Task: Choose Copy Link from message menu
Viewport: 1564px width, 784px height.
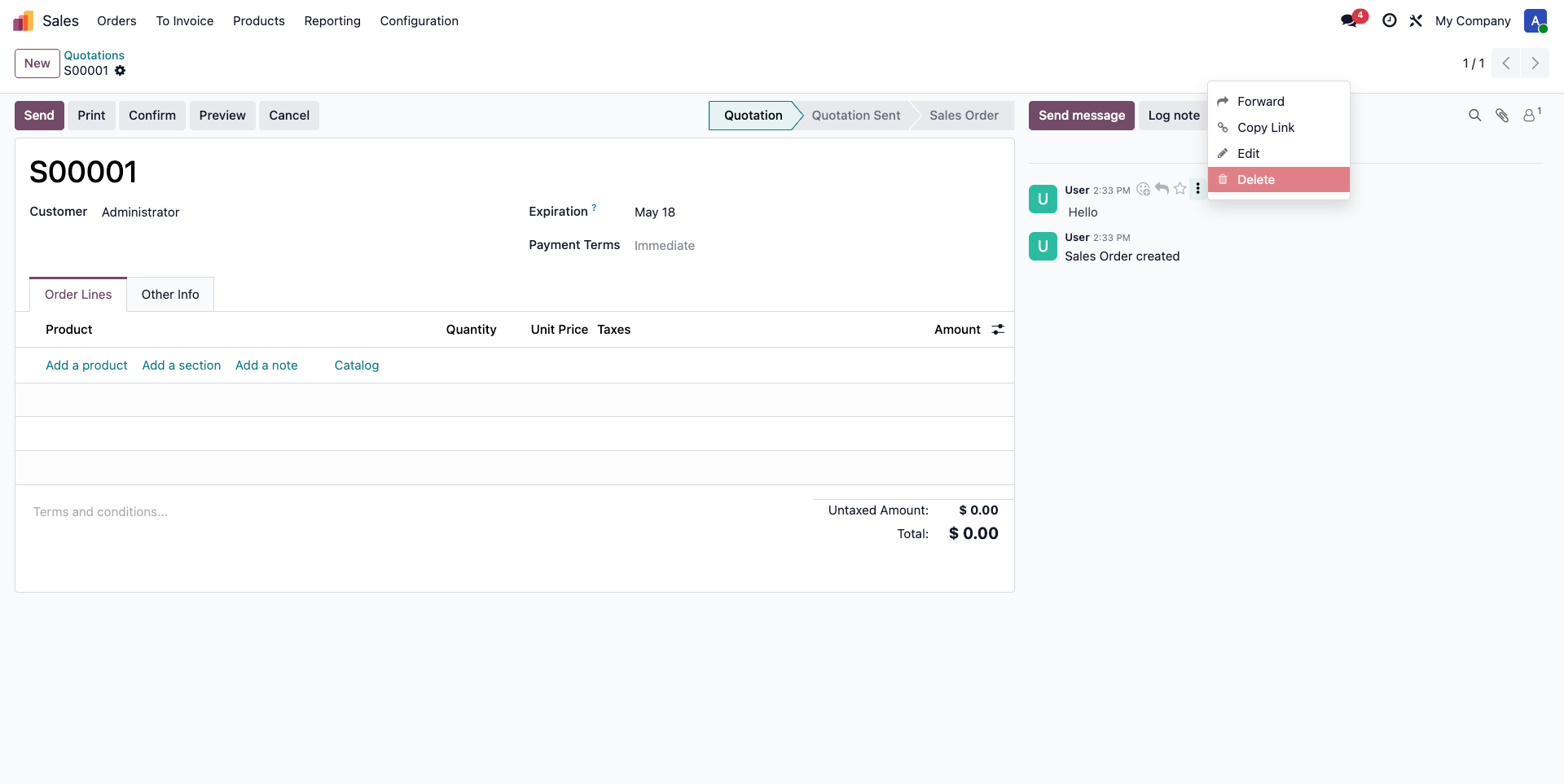Action: pyautogui.click(x=1278, y=128)
